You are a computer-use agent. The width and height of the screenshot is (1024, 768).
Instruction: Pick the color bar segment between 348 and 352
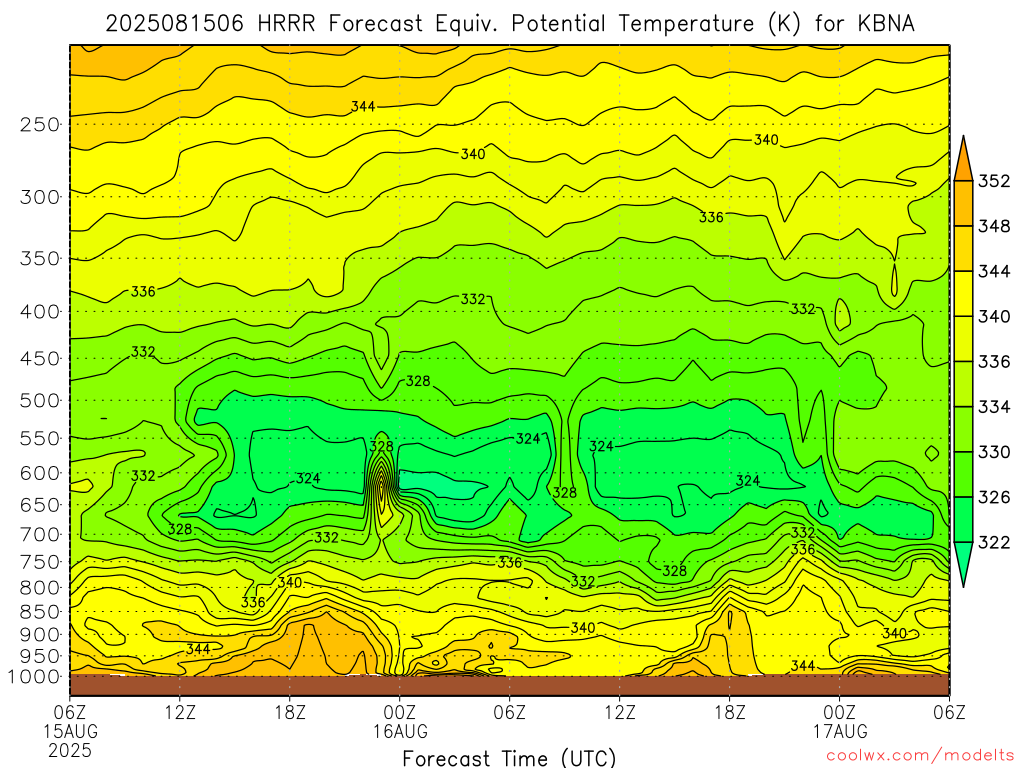click(x=963, y=204)
